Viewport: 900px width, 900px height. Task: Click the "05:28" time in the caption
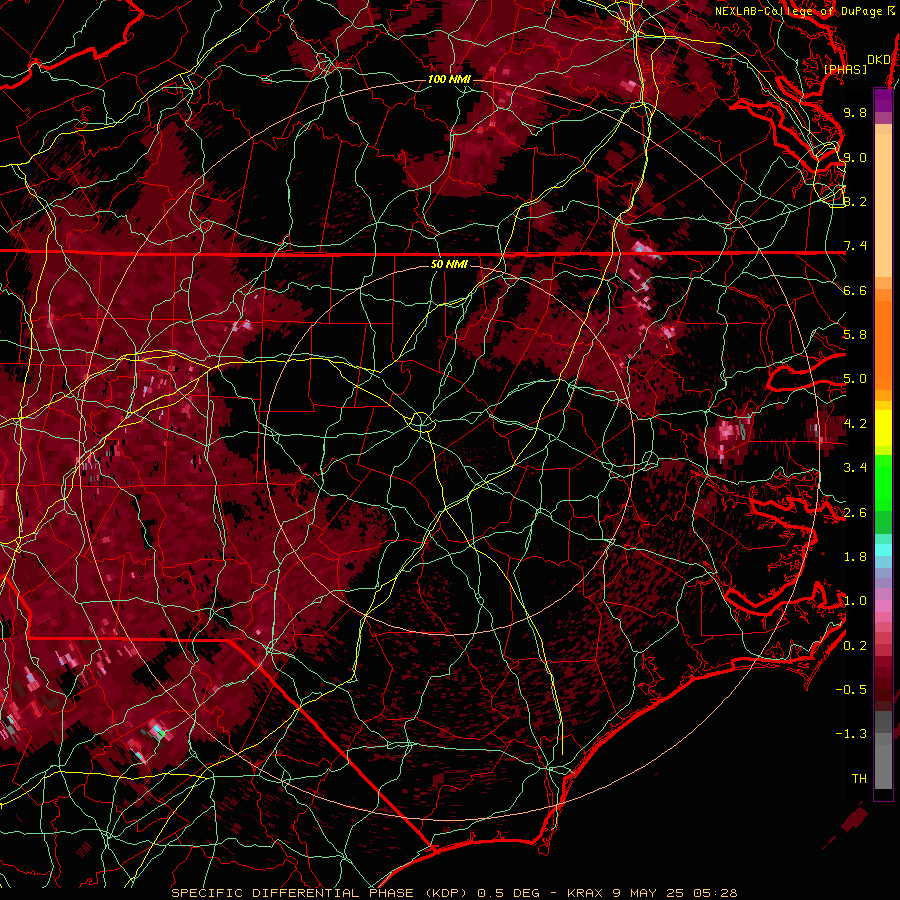click(x=715, y=893)
